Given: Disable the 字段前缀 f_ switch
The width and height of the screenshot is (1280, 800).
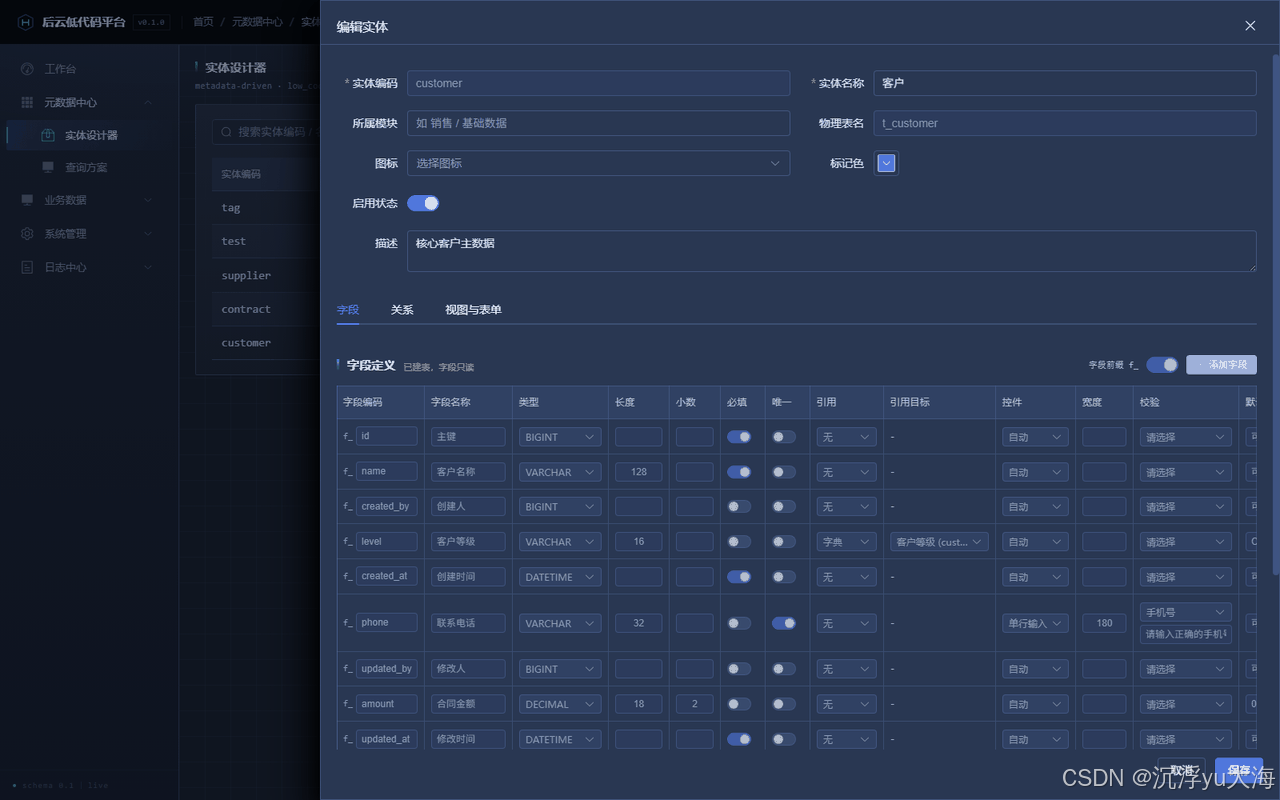Looking at the screenshot, I should point(1162,365).
